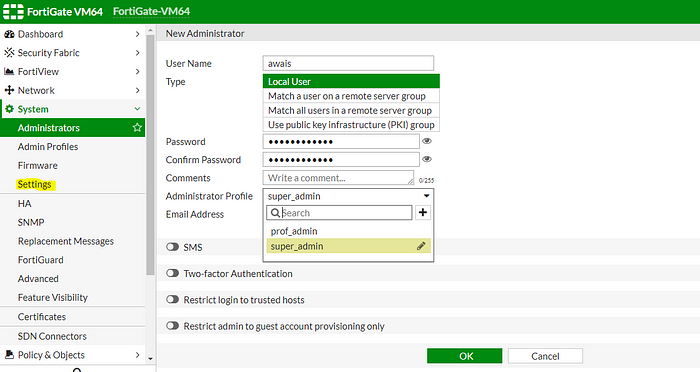Expand the Security Fabric menu chevron
The height and width of the screenshot is (372, 700).
pyautogui.click(x=138, y=53)
